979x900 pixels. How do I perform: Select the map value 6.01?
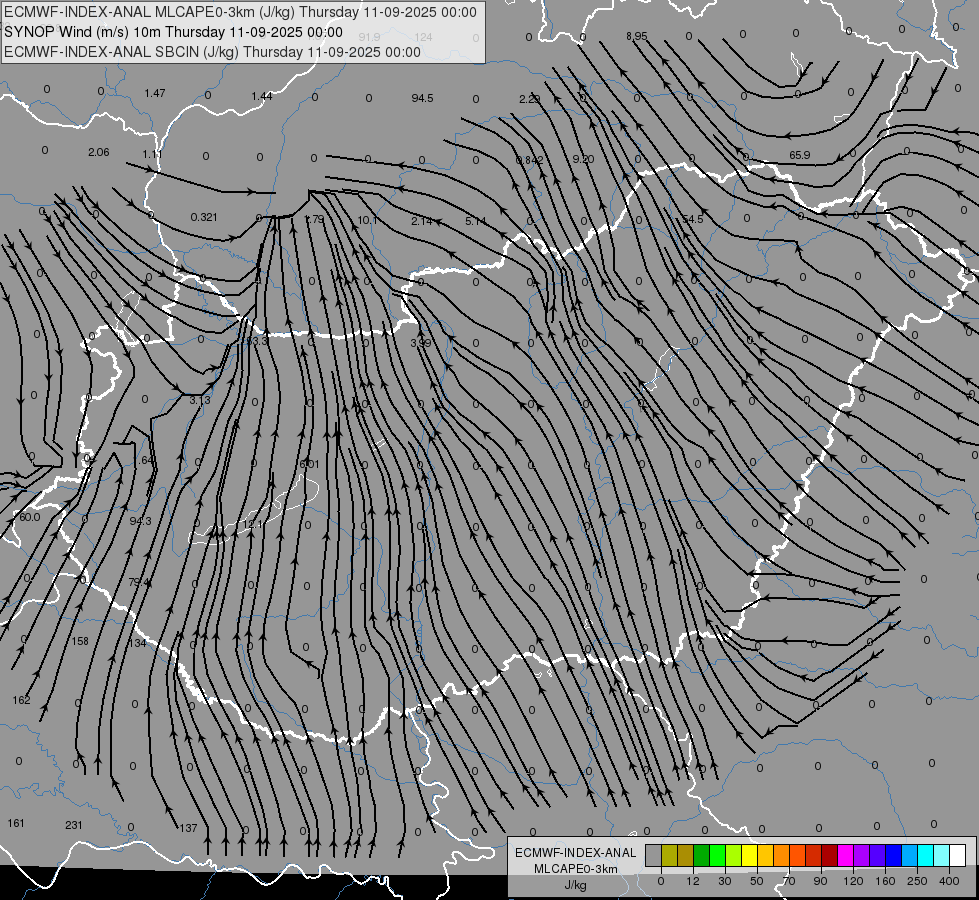(309, 464)
